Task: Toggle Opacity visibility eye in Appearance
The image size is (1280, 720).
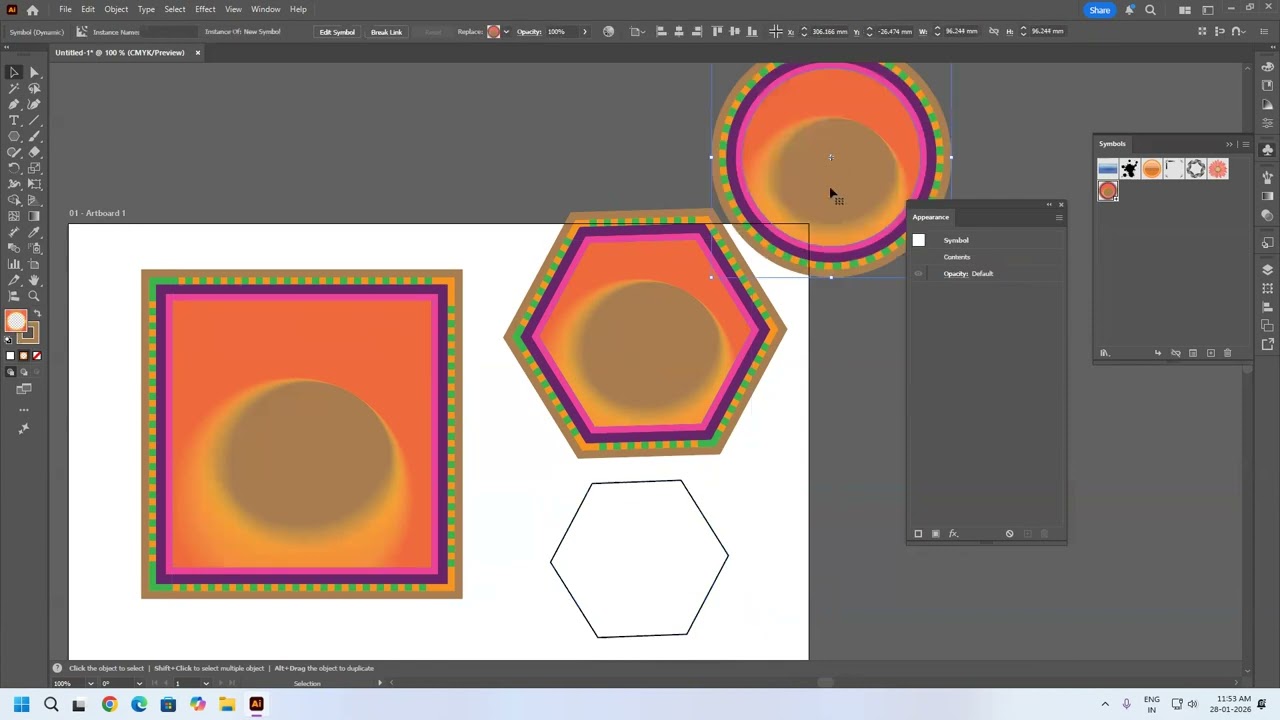Action: [x=918, y=274]
